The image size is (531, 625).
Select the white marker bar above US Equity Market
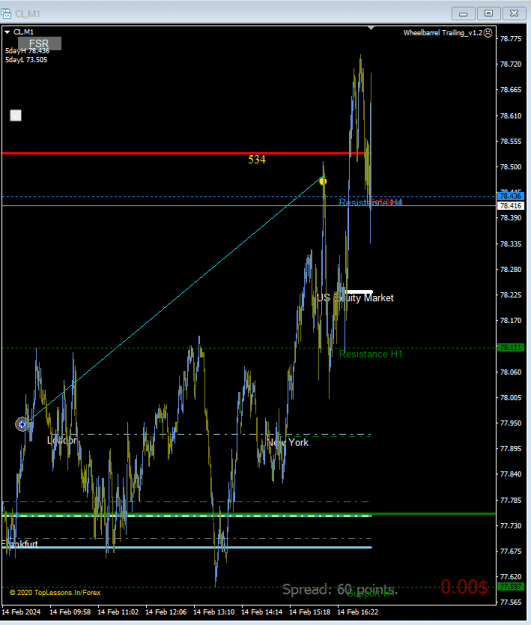coord(359,292)
